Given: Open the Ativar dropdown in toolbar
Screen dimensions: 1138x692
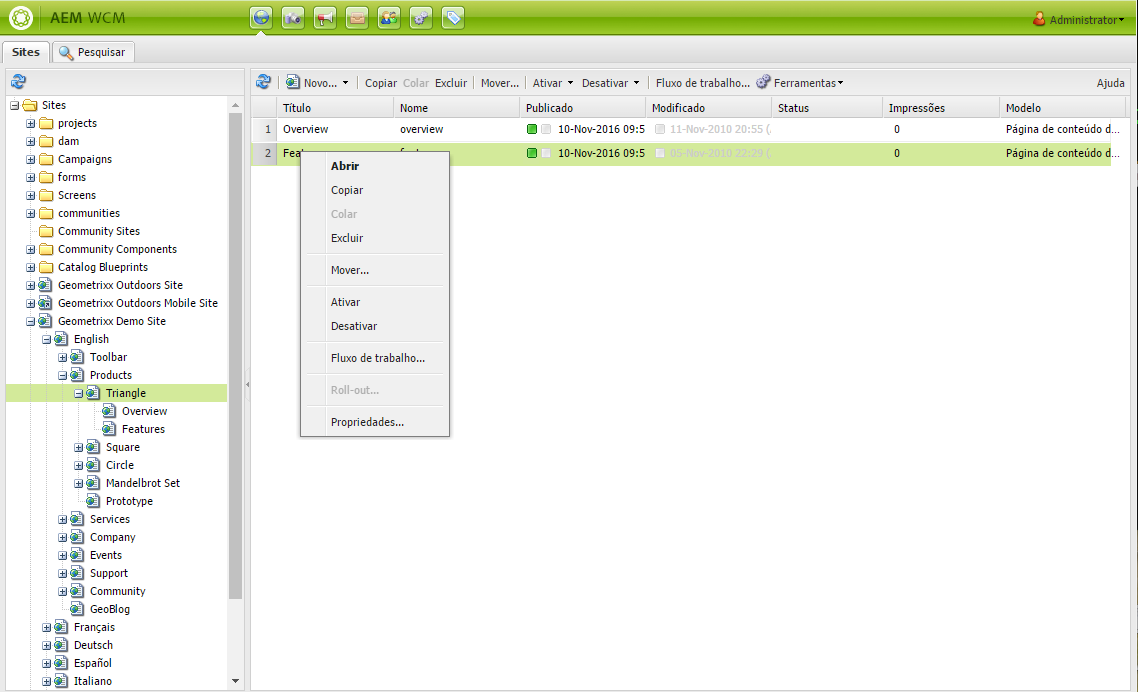Looking at the screenshot, I should [570, 83].
